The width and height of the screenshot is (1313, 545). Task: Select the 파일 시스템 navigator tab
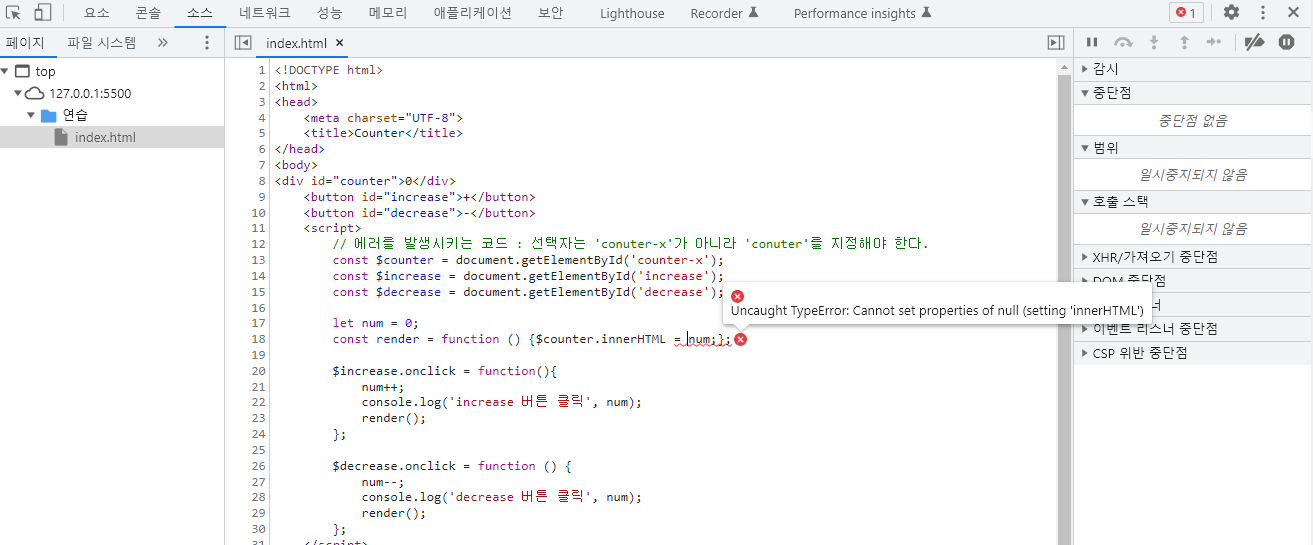click(x=102, y=43)
